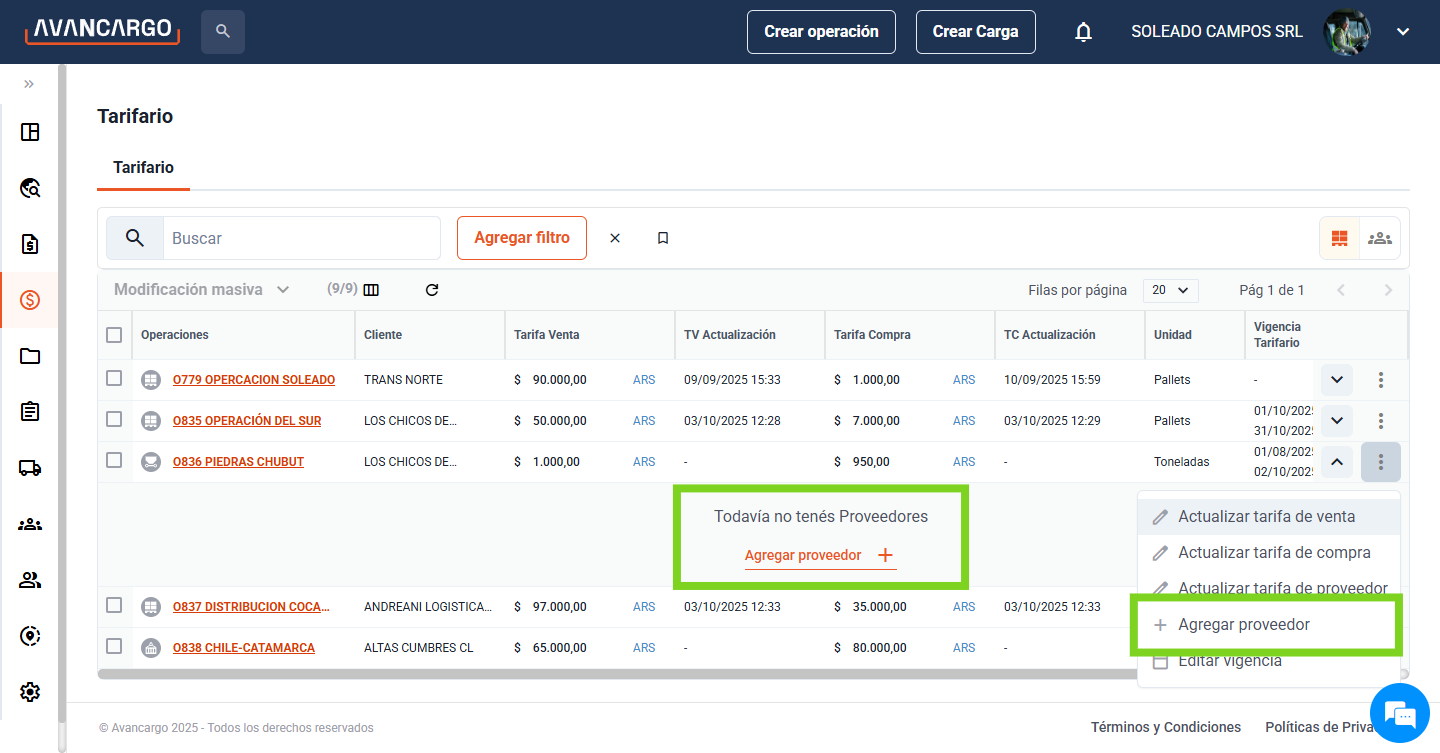
Task: Open the live chat bubble
Action: pyautogui.click(x=1401, y=714)
